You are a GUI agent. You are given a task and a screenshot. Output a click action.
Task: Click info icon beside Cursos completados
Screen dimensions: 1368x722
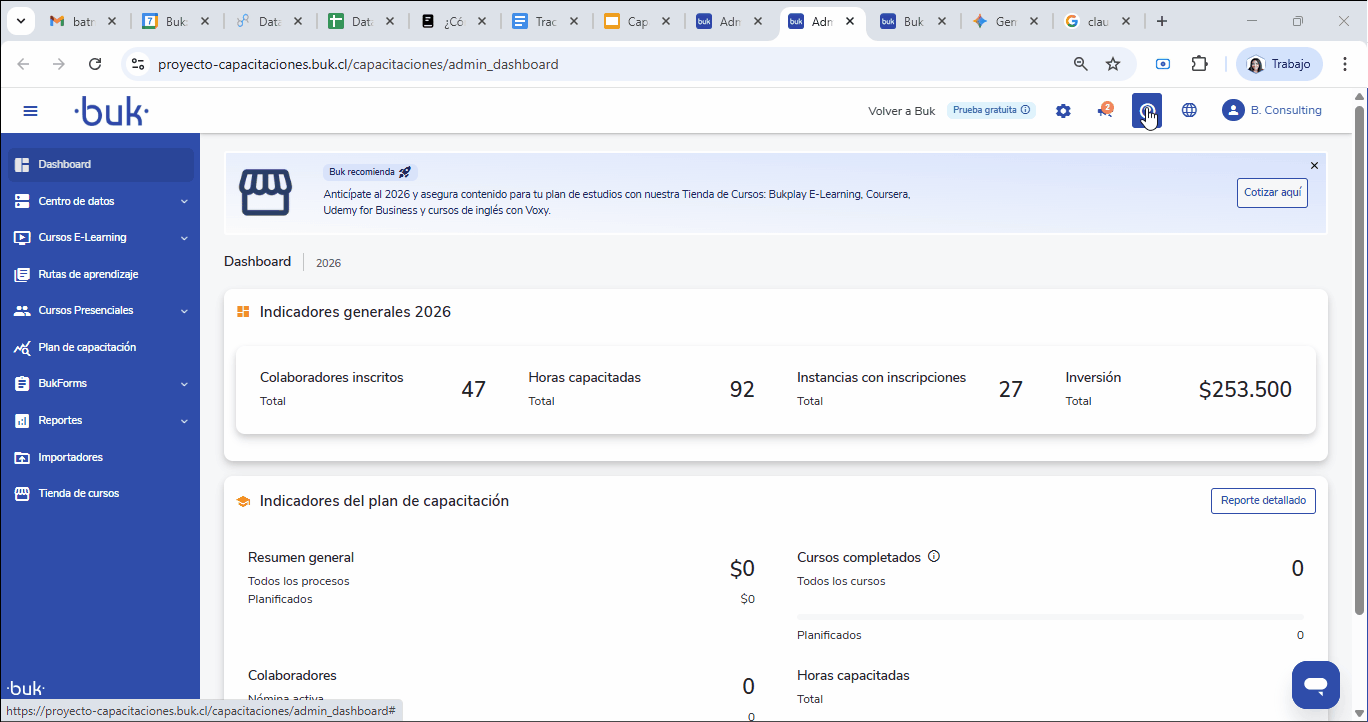pos(934,556)
